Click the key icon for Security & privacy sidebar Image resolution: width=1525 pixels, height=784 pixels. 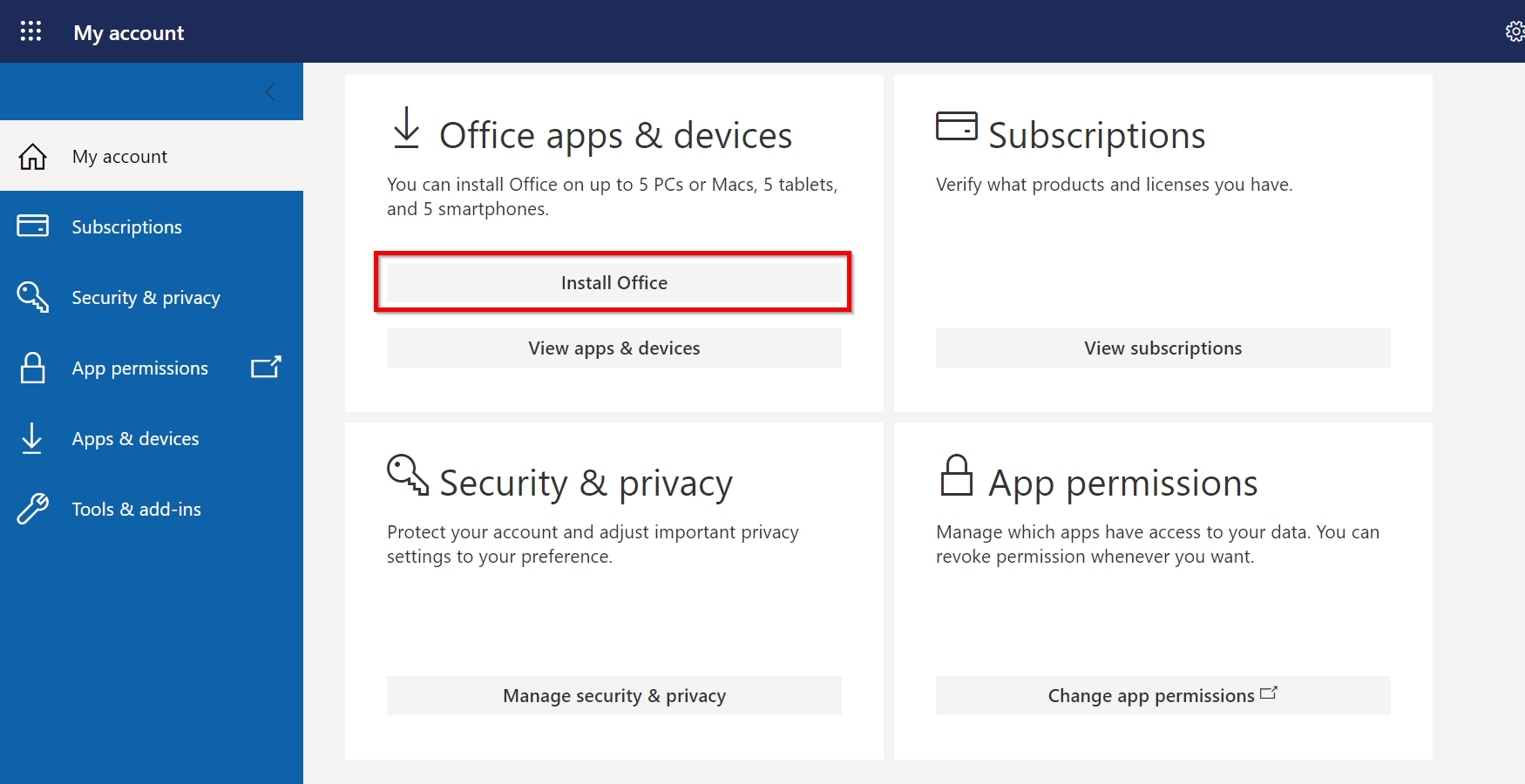tap(33, 297)
